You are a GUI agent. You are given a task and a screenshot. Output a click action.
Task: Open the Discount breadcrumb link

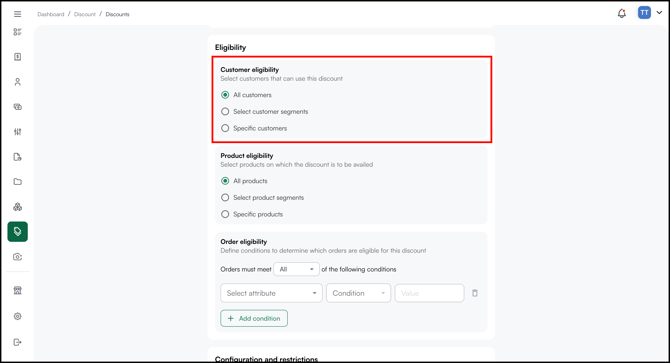click(x=85, y=14)
